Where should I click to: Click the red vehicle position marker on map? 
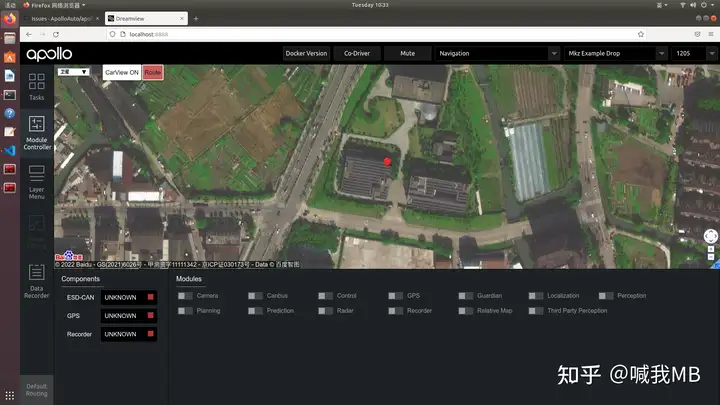coord(387,161)
